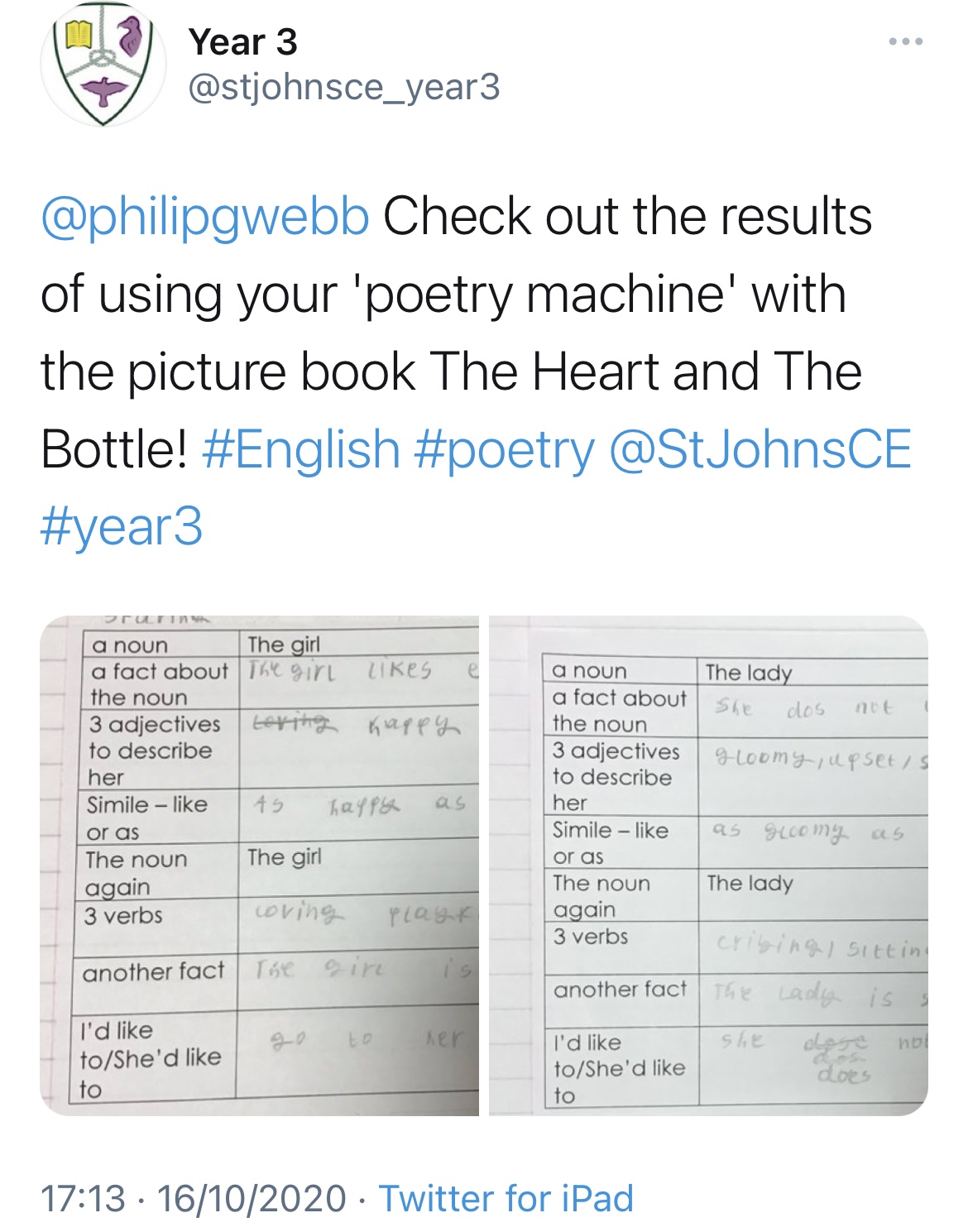The width and height of the screenshot is (968, 1232).
Task: Click the tweet text 'Check out the results'
Action: [x=627, y=217]
